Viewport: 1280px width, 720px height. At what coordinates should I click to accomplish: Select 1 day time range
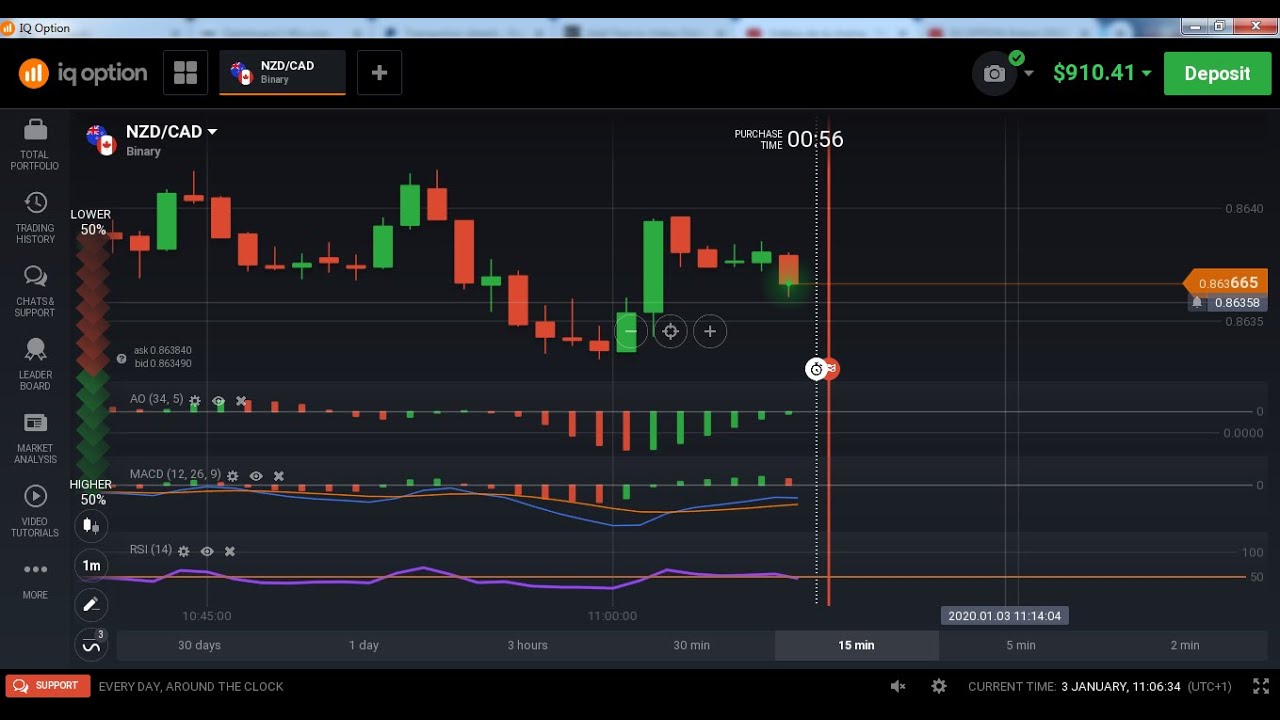point(364,645)
